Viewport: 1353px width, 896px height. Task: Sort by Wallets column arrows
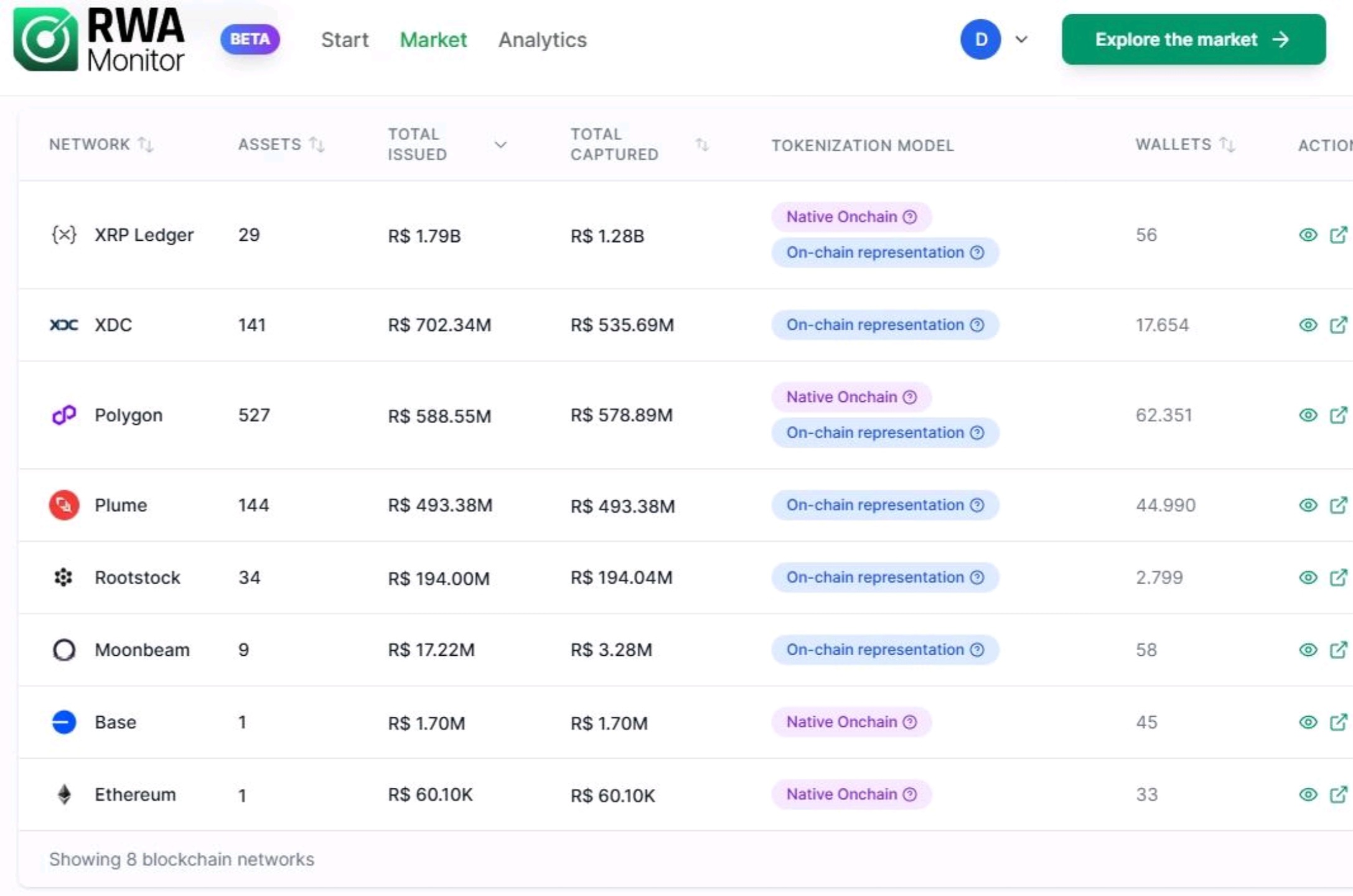point(1227,144)
